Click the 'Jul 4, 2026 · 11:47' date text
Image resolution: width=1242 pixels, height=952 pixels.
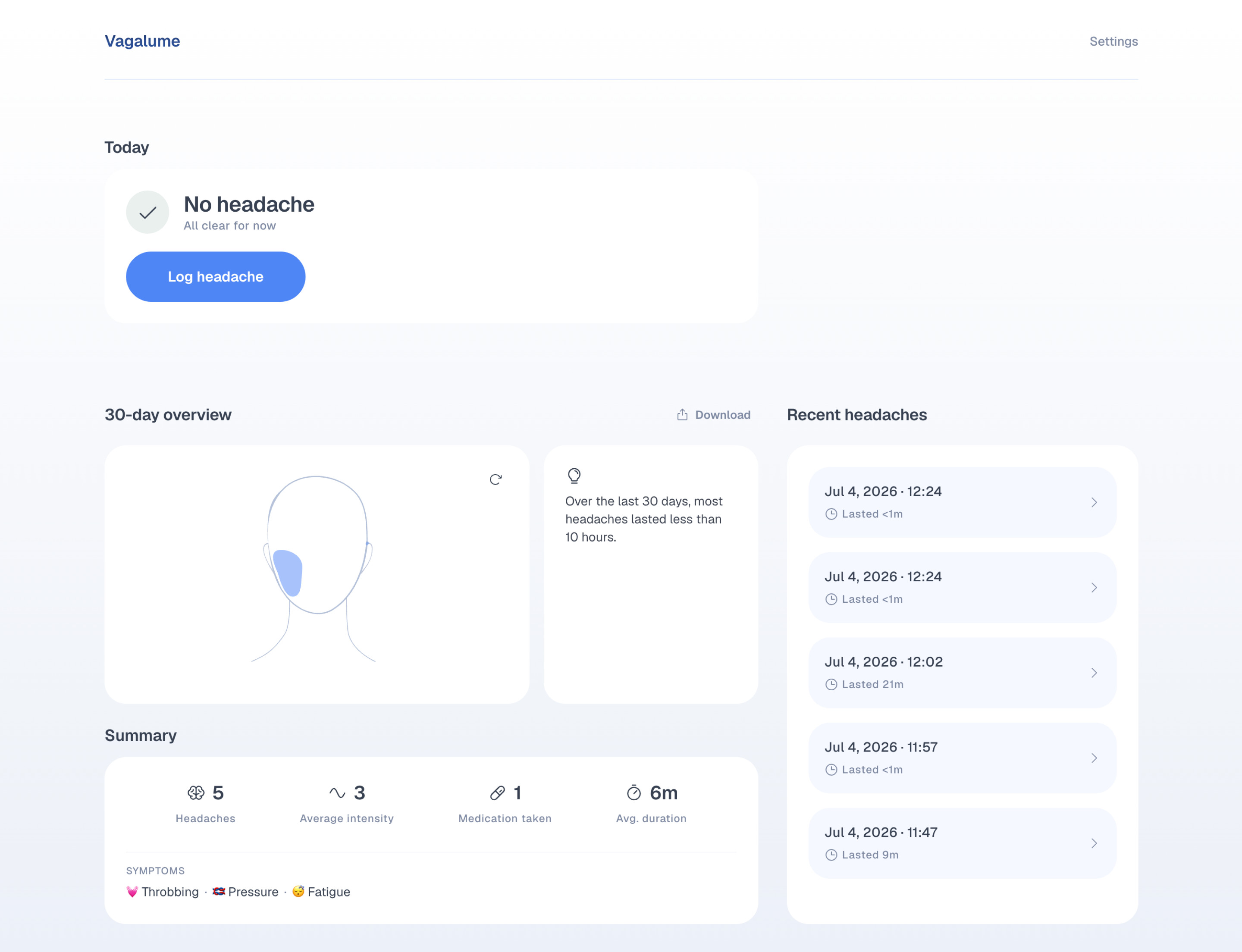point(881,833)
